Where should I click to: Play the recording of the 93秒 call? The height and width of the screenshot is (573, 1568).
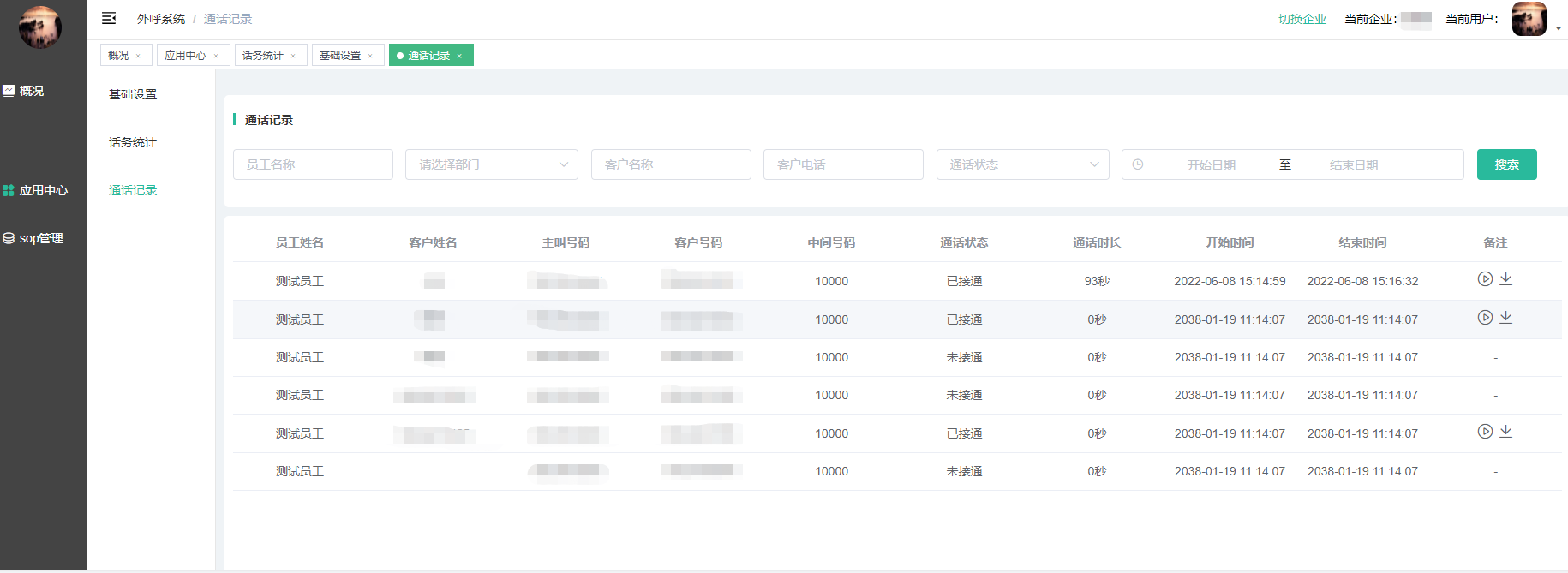pos(1485,279)
